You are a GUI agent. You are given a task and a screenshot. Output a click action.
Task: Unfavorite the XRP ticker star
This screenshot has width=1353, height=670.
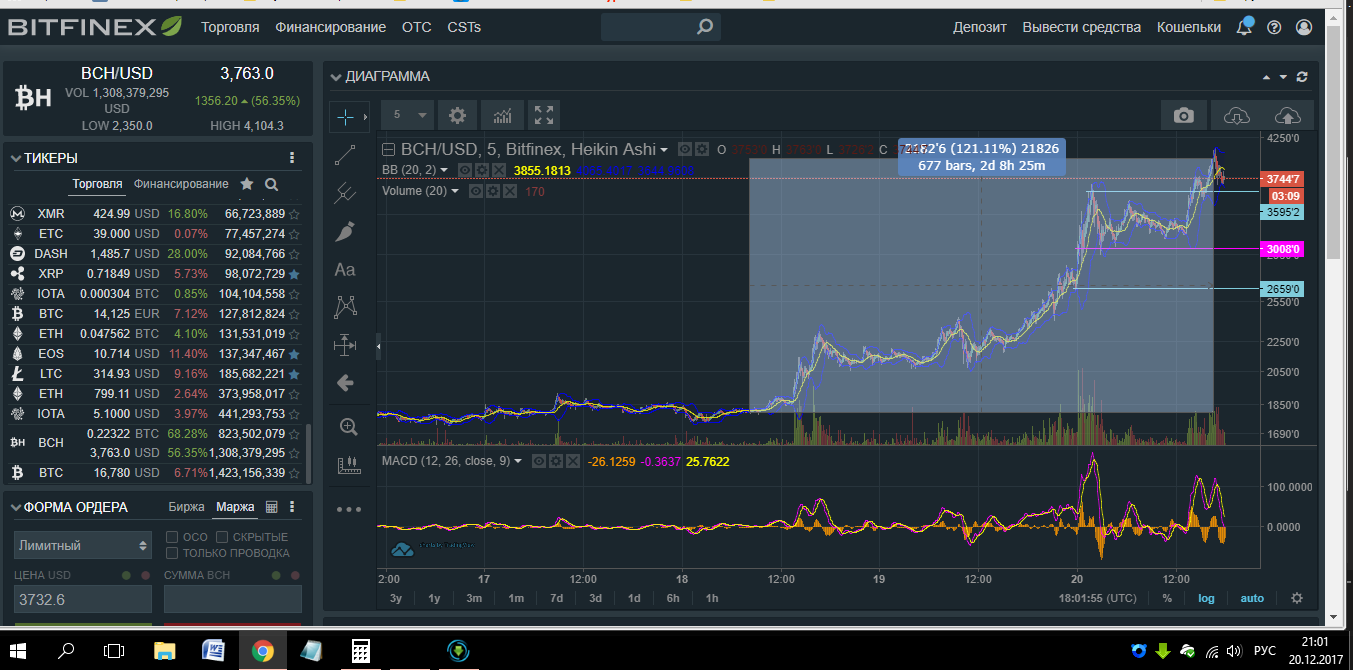pyautogui.click(x=294, y=274)
